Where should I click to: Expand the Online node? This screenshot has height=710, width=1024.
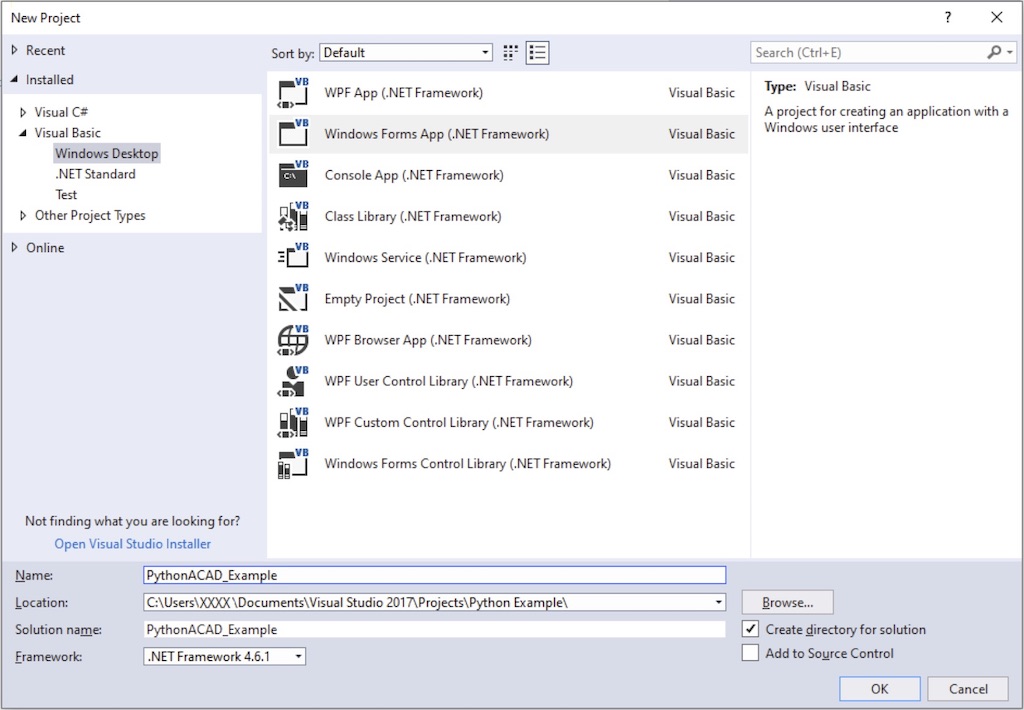pyautogui.click(x=14, y=248)
